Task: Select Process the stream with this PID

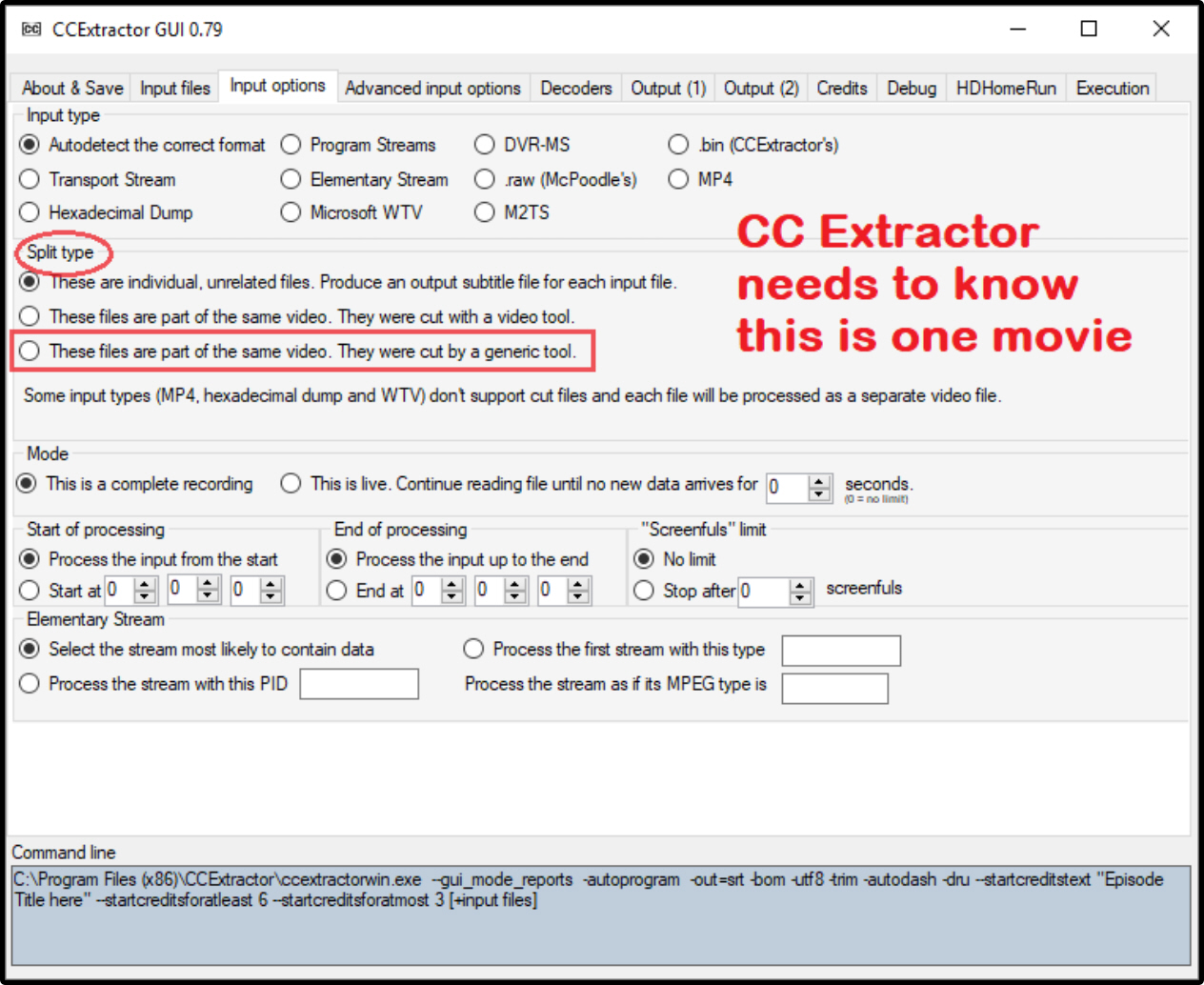Action: point(154,683)
